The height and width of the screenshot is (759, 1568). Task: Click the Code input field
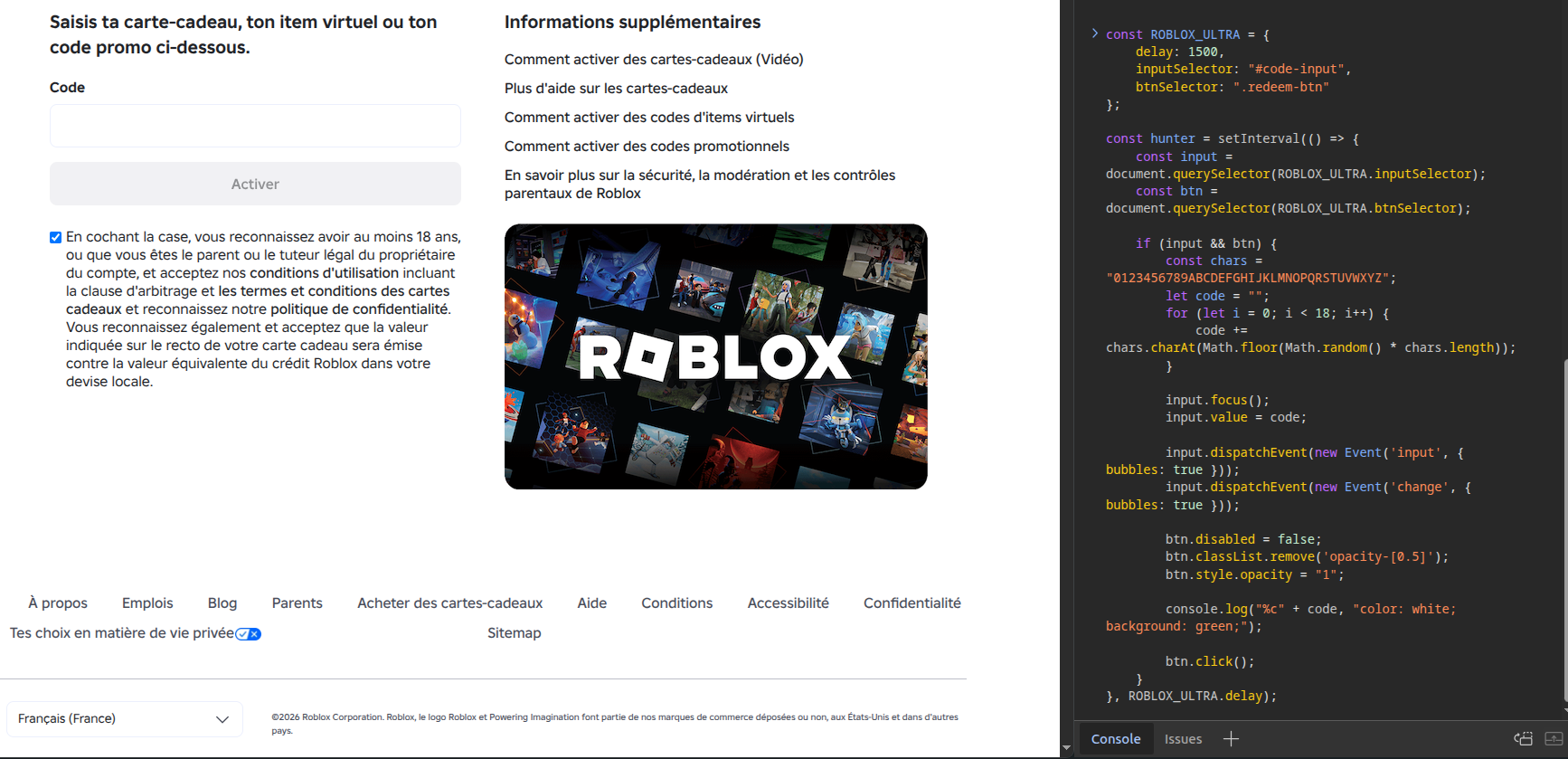(x=255, y=126)
